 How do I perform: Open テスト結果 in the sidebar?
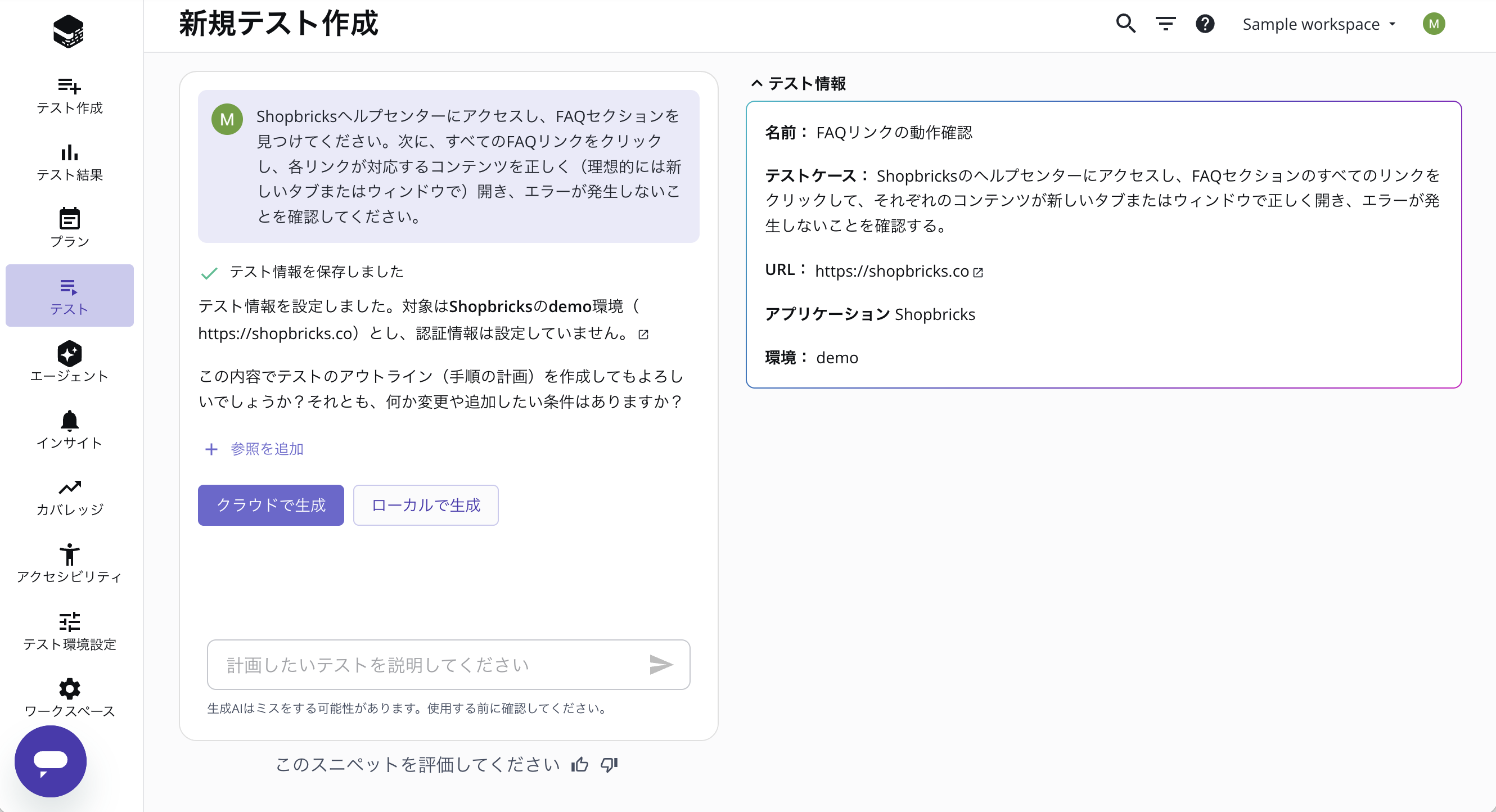point(70,163)
